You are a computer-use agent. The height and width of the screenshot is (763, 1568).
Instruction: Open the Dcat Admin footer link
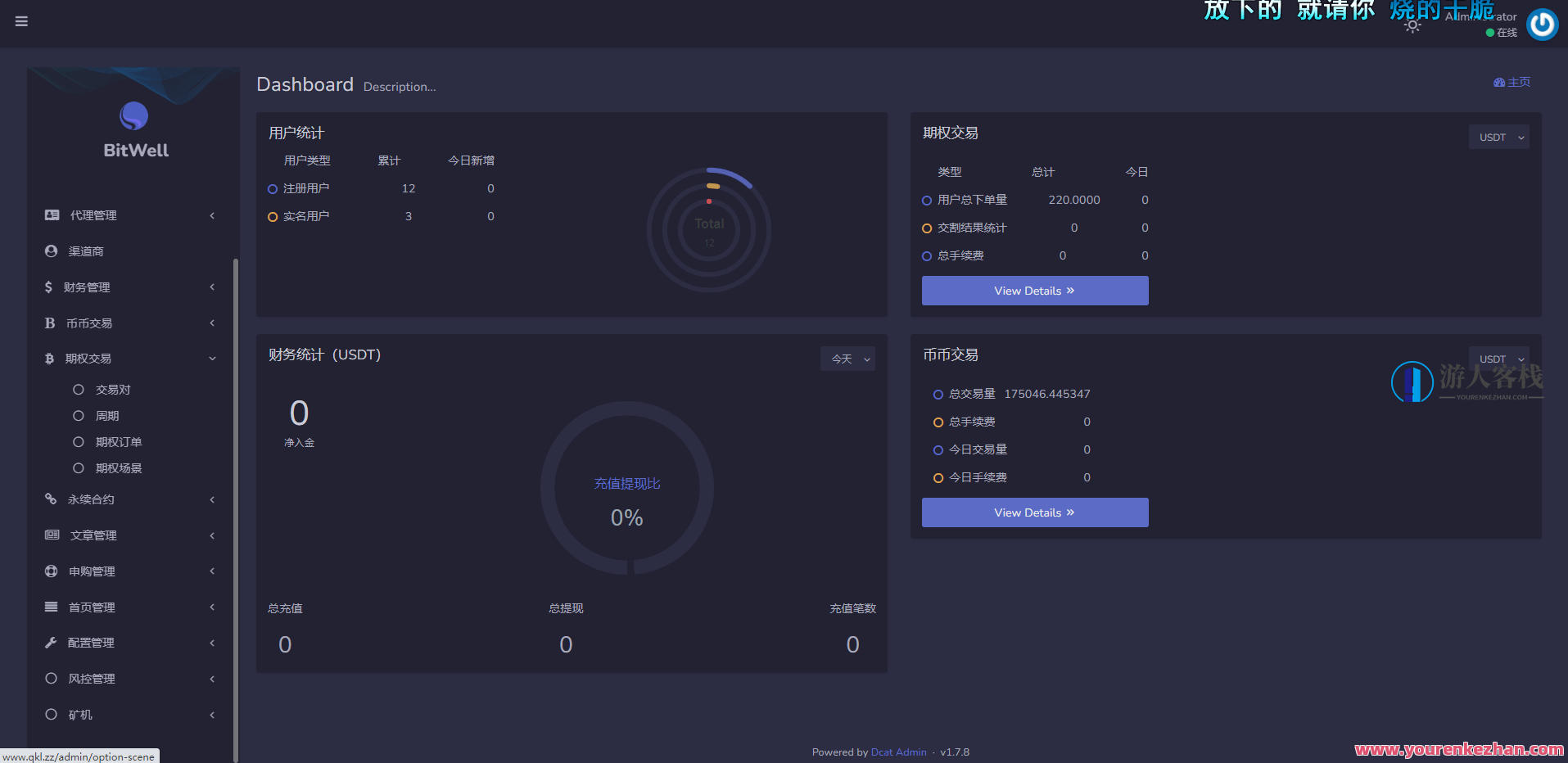pyautogui.click(x=898, y=752)
